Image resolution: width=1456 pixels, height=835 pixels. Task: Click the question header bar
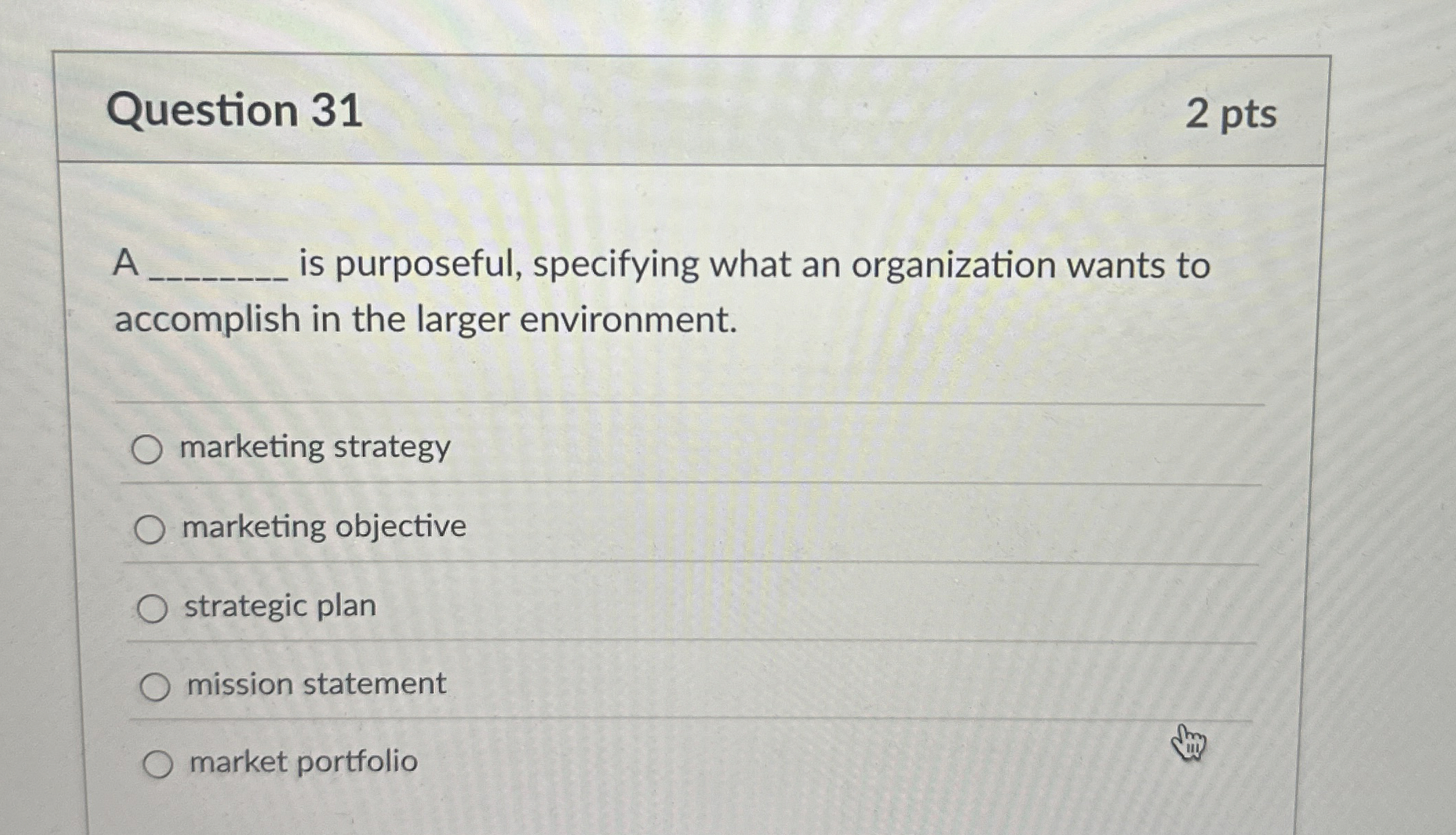(689, 112)
